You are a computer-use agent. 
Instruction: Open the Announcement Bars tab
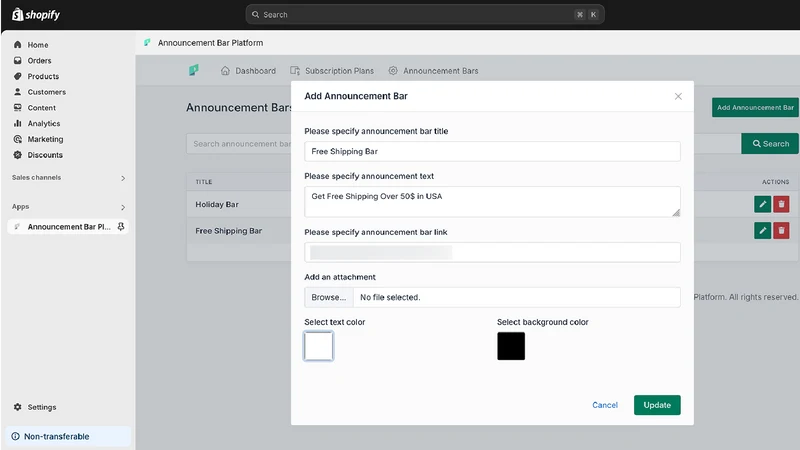[433, 71]
